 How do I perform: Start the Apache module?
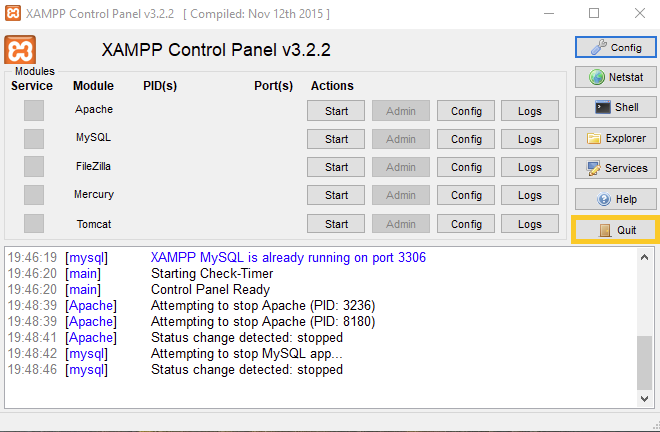(336, 111)
